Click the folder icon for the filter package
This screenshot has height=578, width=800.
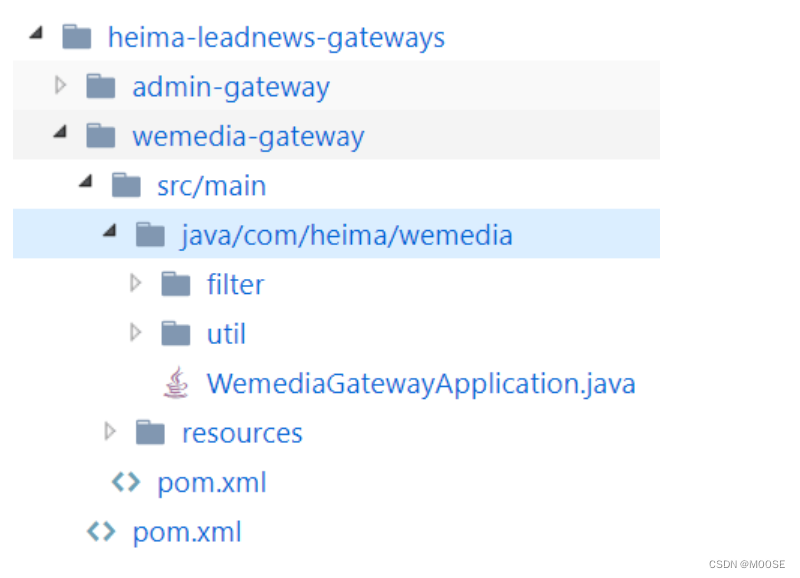pyautogui.click(x=176, y=283)
